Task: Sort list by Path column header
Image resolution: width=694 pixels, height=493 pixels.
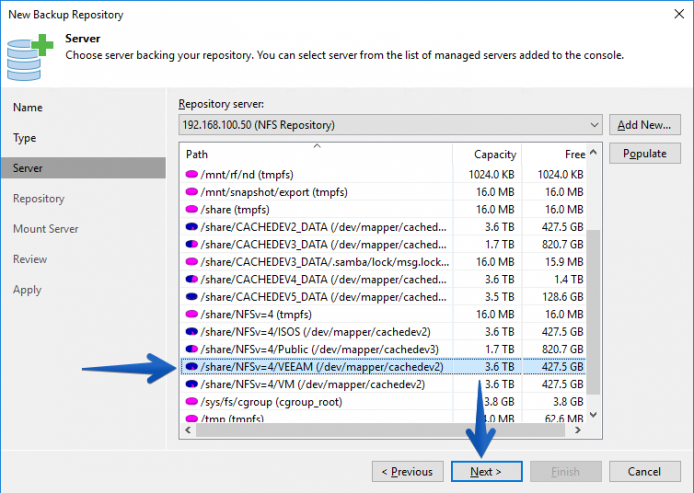Action: (x=316, y=154)
